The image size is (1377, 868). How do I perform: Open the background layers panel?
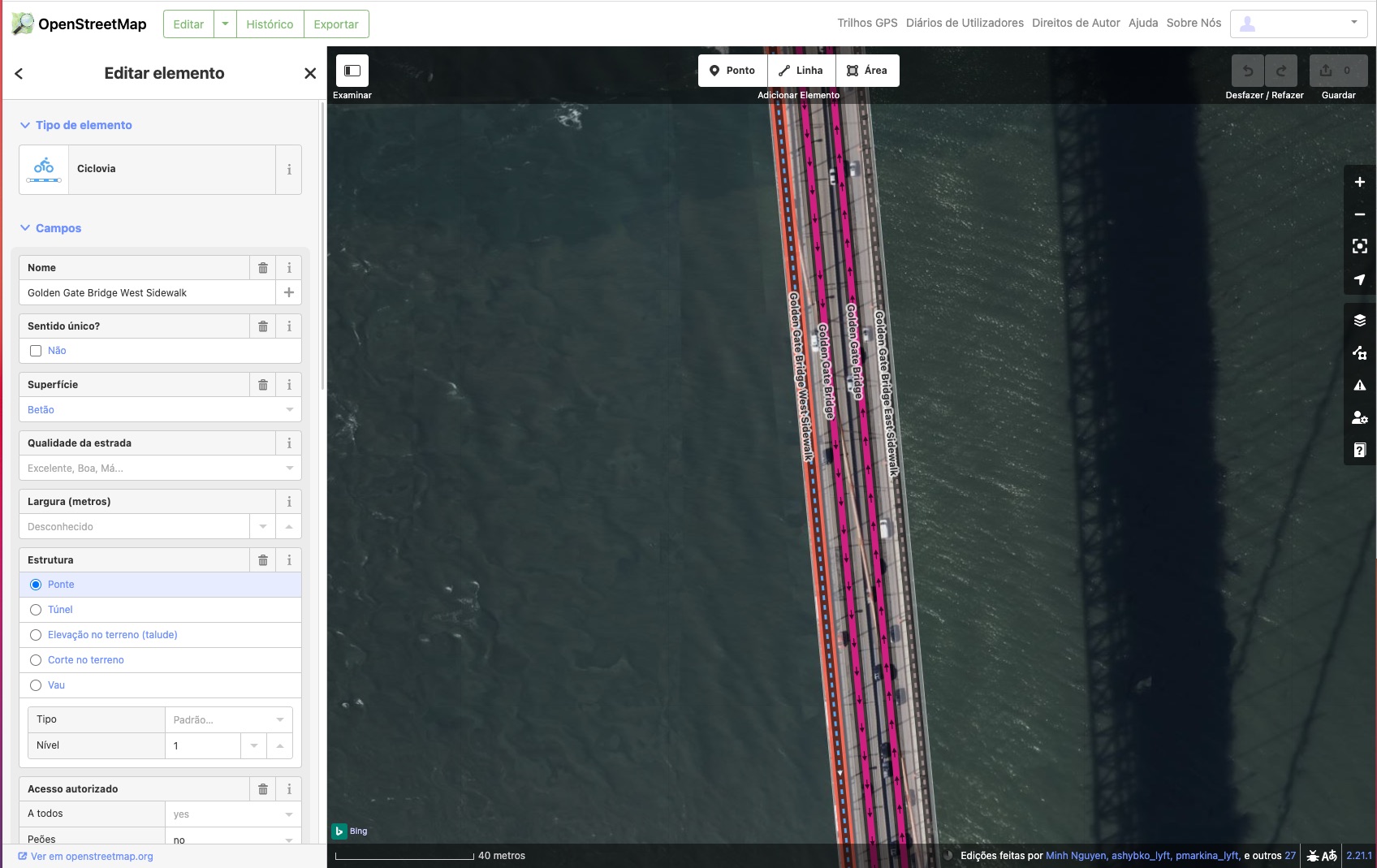1360,320
